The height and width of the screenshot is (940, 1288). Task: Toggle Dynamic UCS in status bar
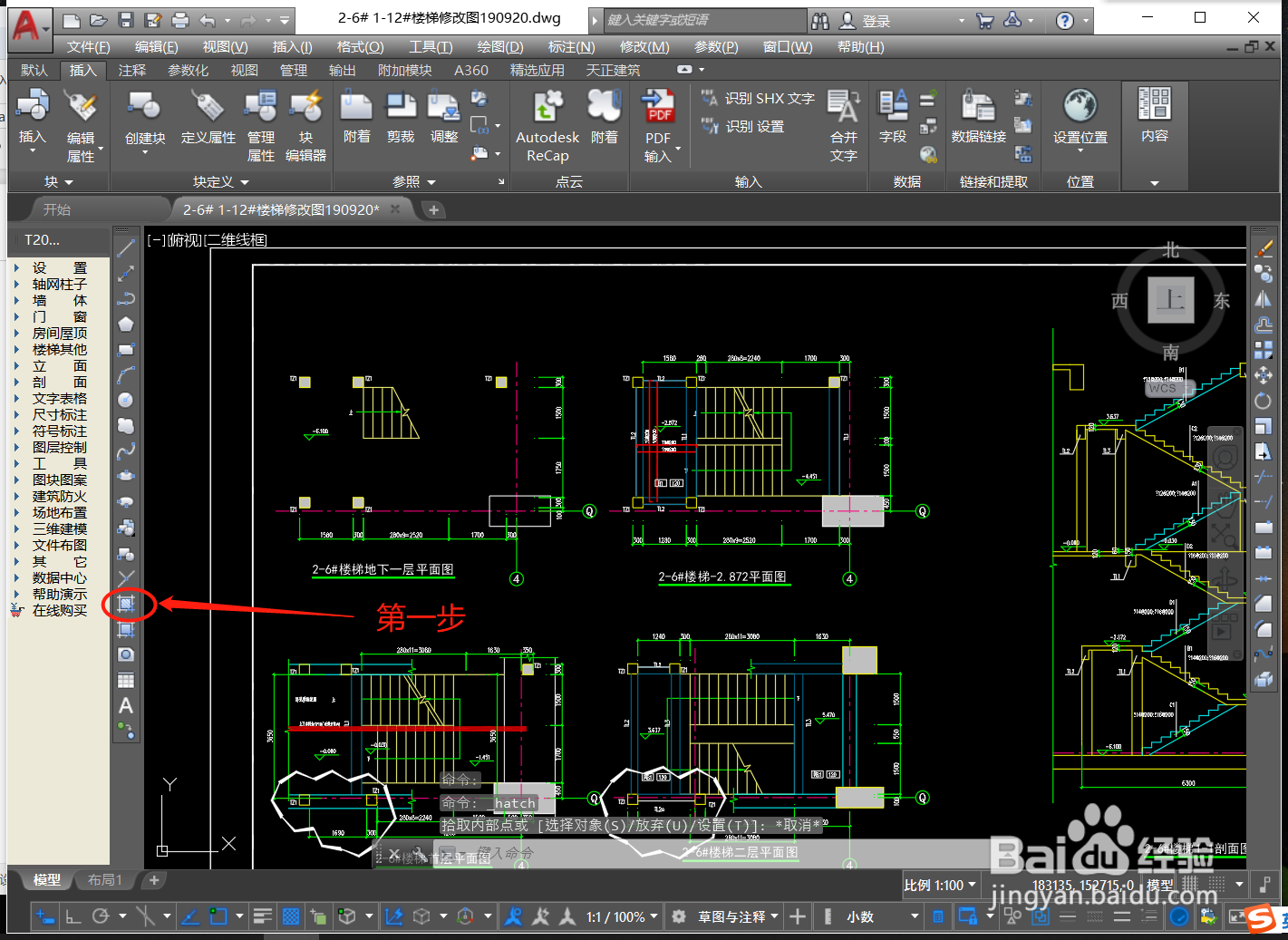pos(393,916)
